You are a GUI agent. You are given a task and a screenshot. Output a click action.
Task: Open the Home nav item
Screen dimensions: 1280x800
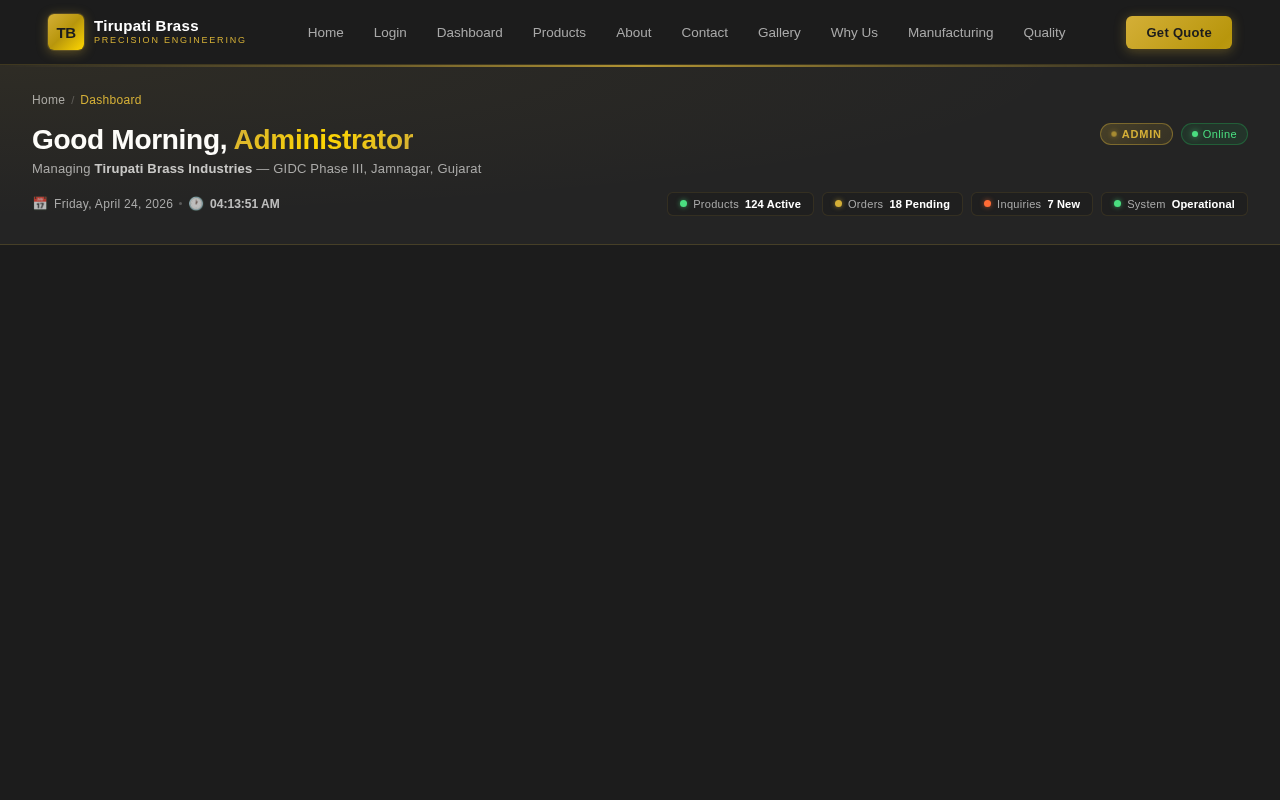[326, 32]
